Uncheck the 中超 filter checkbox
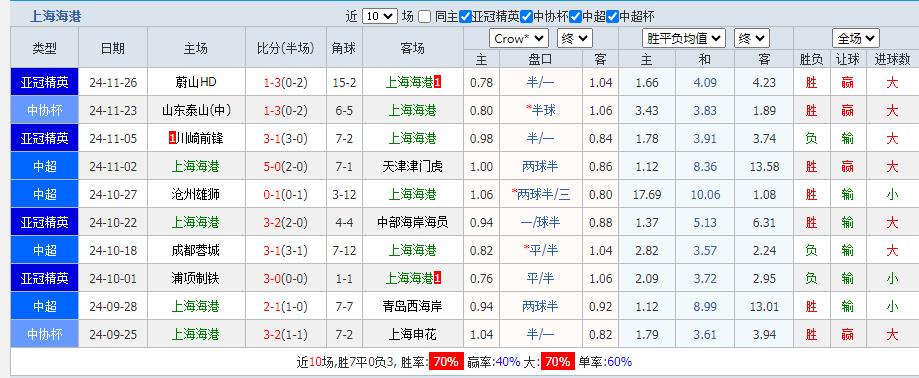919x378 pixels. tap(575, 16)
